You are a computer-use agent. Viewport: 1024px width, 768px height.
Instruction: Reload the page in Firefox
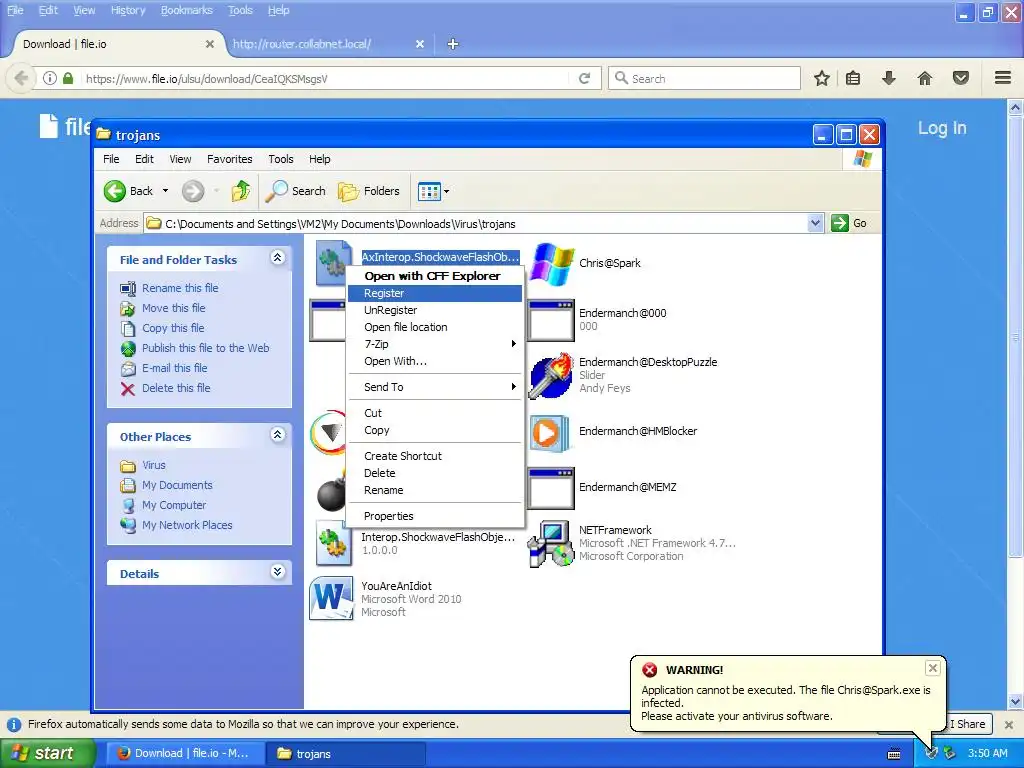point(584,78)
